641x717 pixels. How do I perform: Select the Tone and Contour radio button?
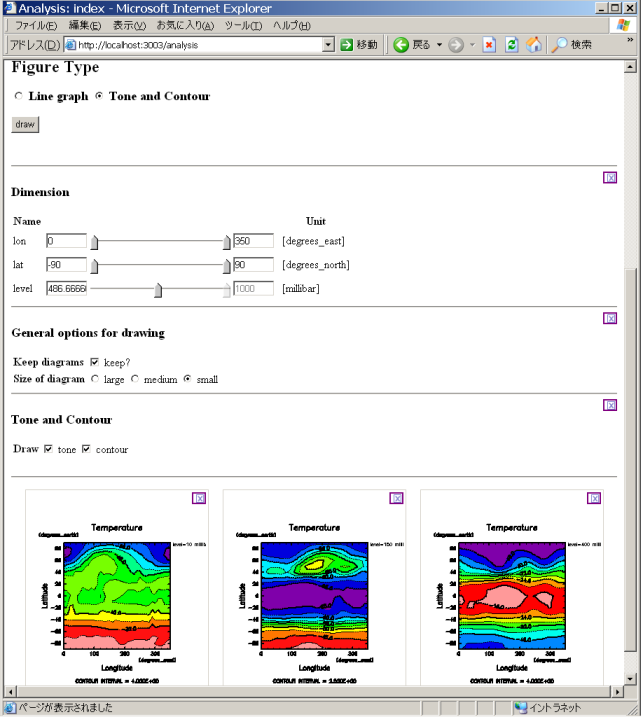tap(99, 96)
